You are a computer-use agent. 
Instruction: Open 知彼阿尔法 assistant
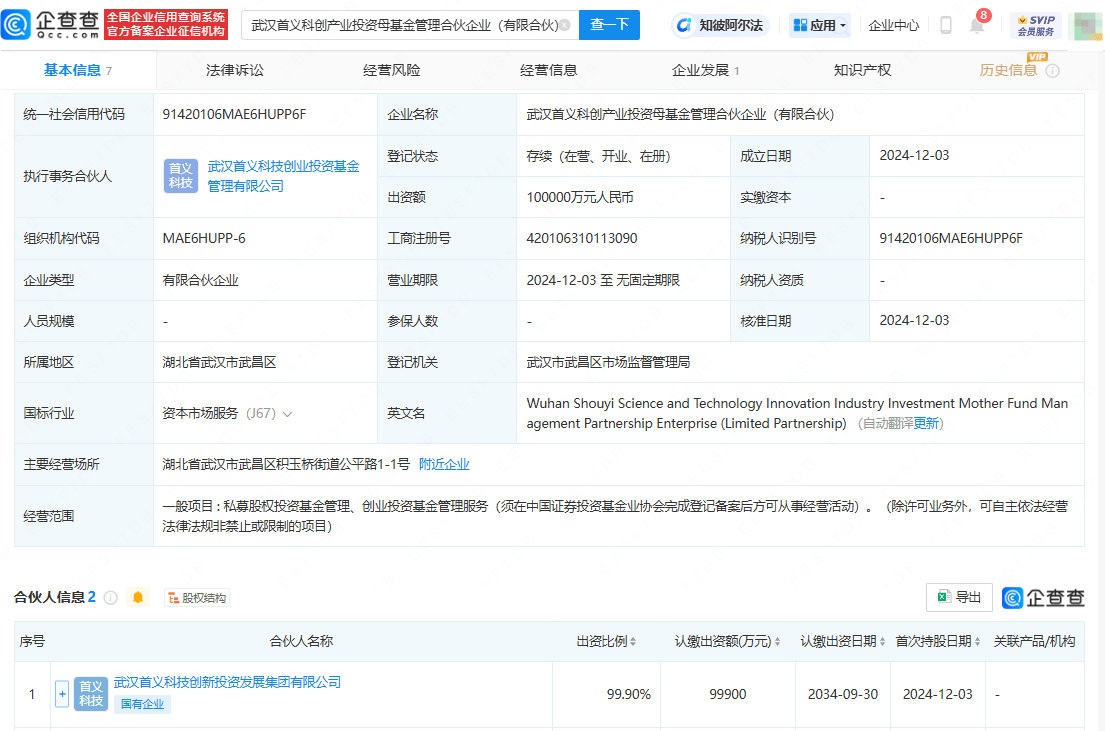coord(720,25)
